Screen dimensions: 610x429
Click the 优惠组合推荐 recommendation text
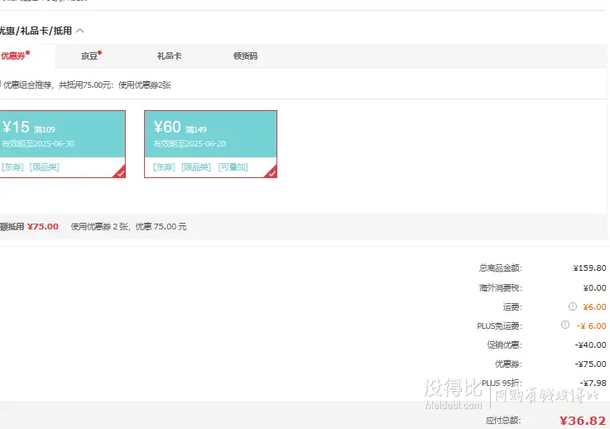click(x=86, y=85)
